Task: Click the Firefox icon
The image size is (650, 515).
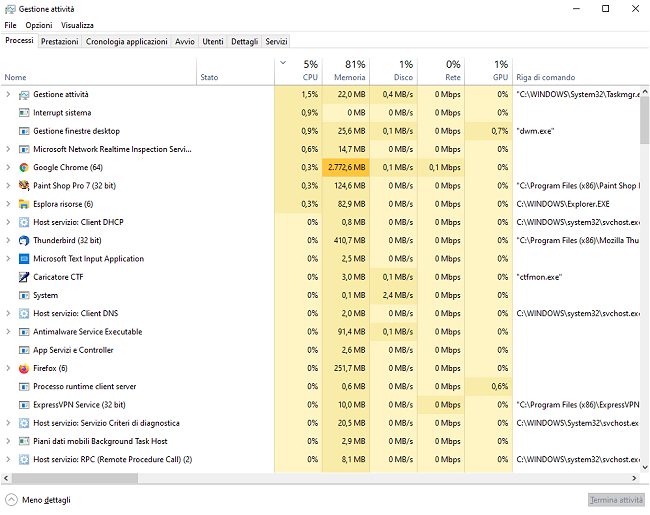Action: coord(24,368)
